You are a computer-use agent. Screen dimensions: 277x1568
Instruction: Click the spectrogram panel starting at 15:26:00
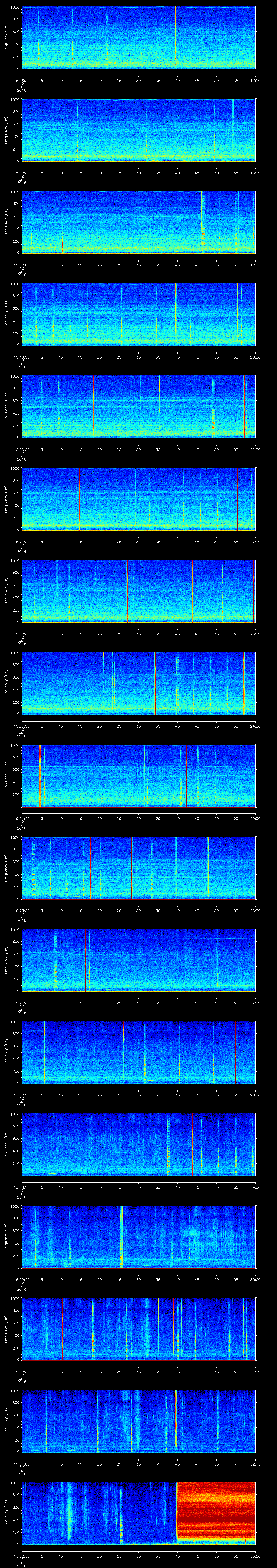click(x=139, y=960)
